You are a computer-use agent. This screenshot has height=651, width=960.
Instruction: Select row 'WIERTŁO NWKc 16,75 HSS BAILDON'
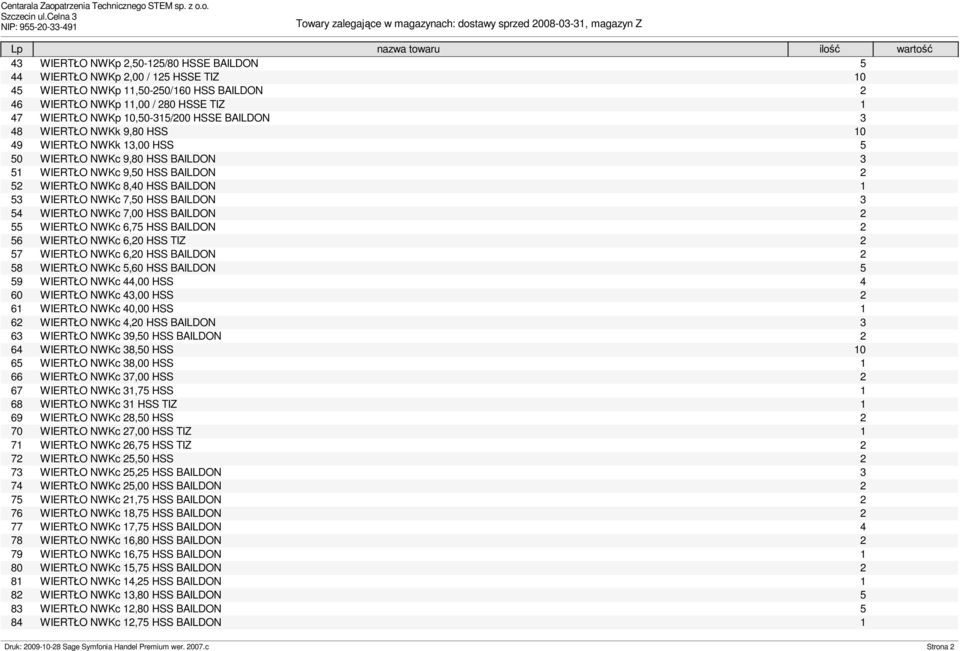(x=480, y=554)
